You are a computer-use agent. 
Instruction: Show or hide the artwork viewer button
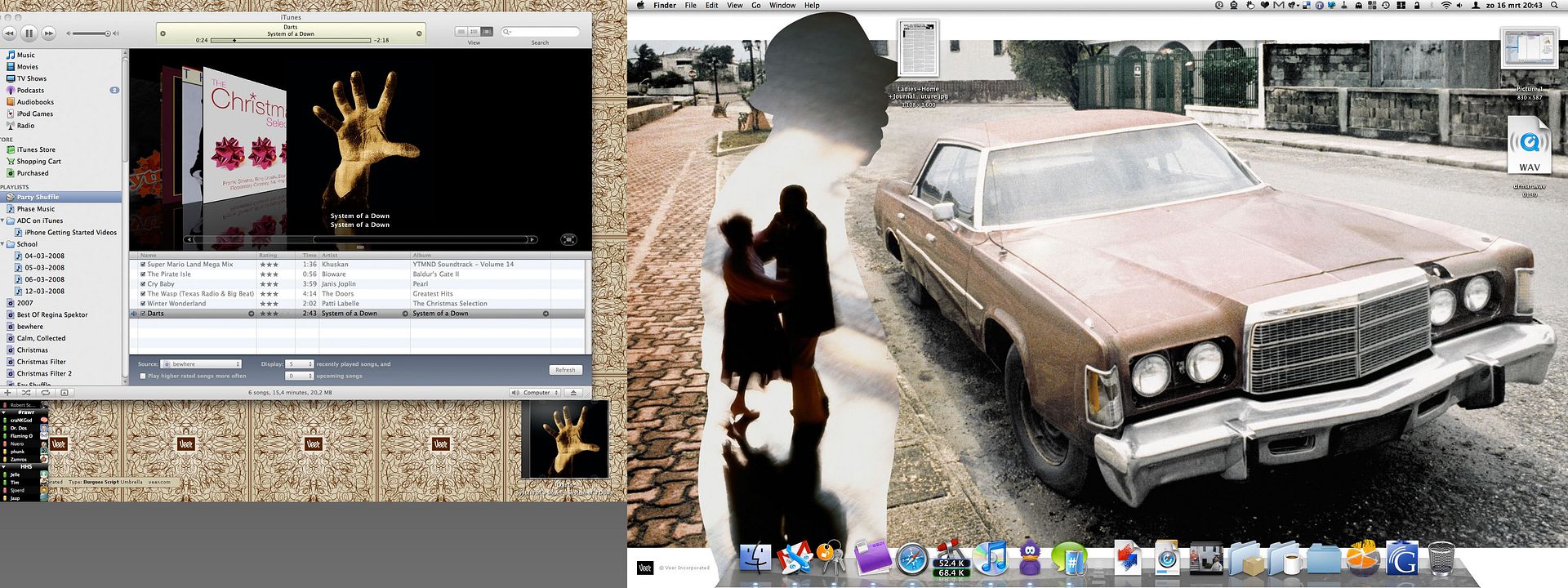65,393
